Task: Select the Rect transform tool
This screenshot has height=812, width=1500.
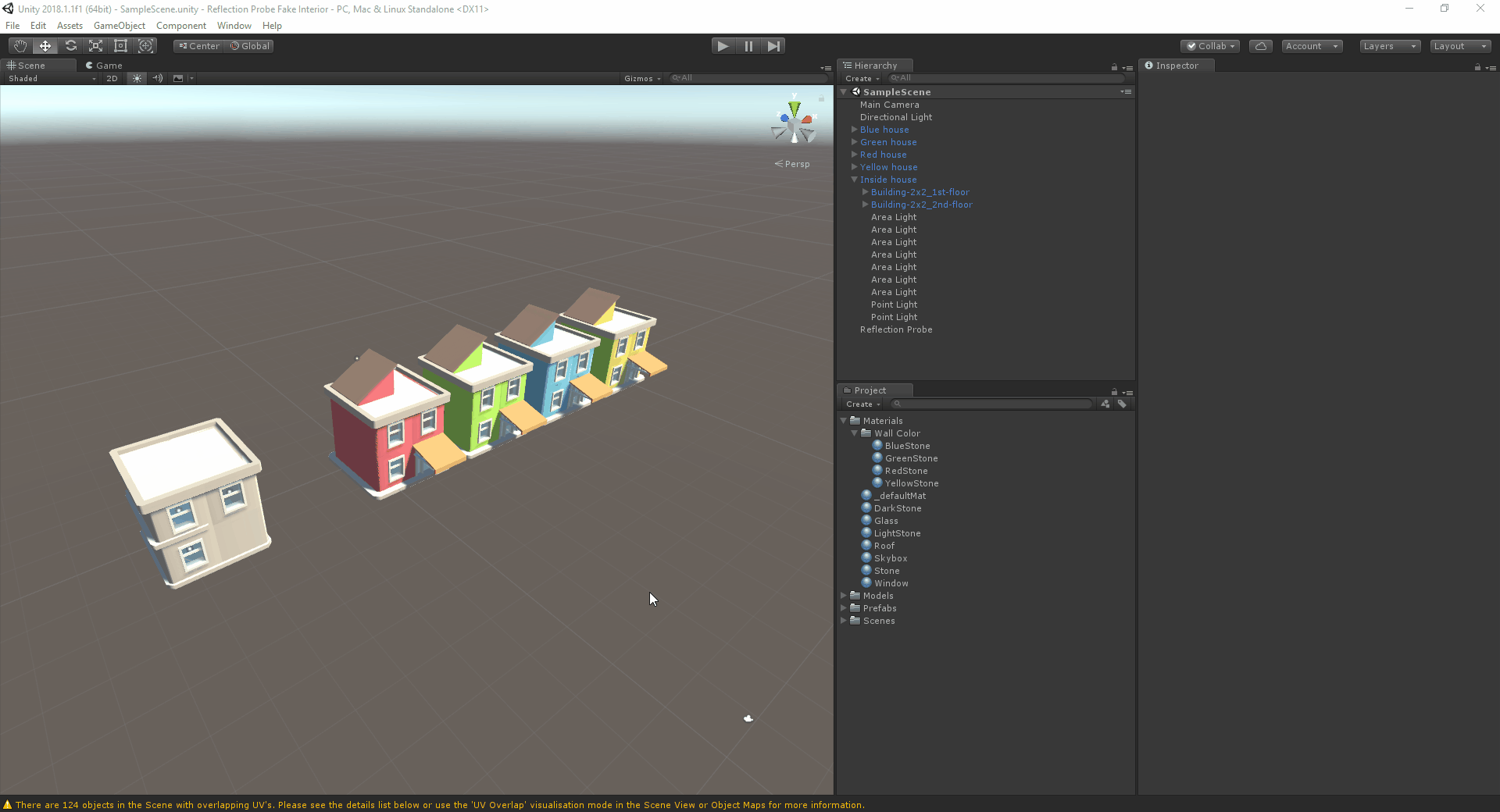Action: (x=120, y=46)
